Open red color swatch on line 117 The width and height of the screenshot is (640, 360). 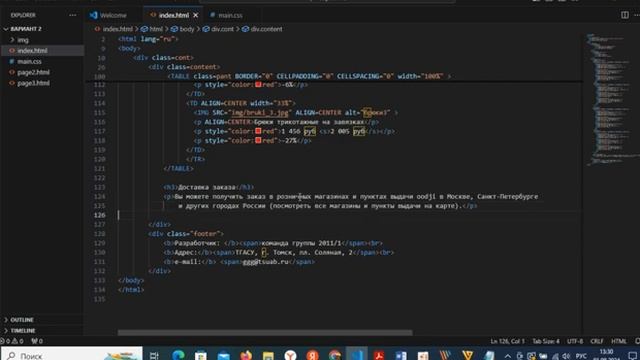pyautogui.click(x=258, y=131)
